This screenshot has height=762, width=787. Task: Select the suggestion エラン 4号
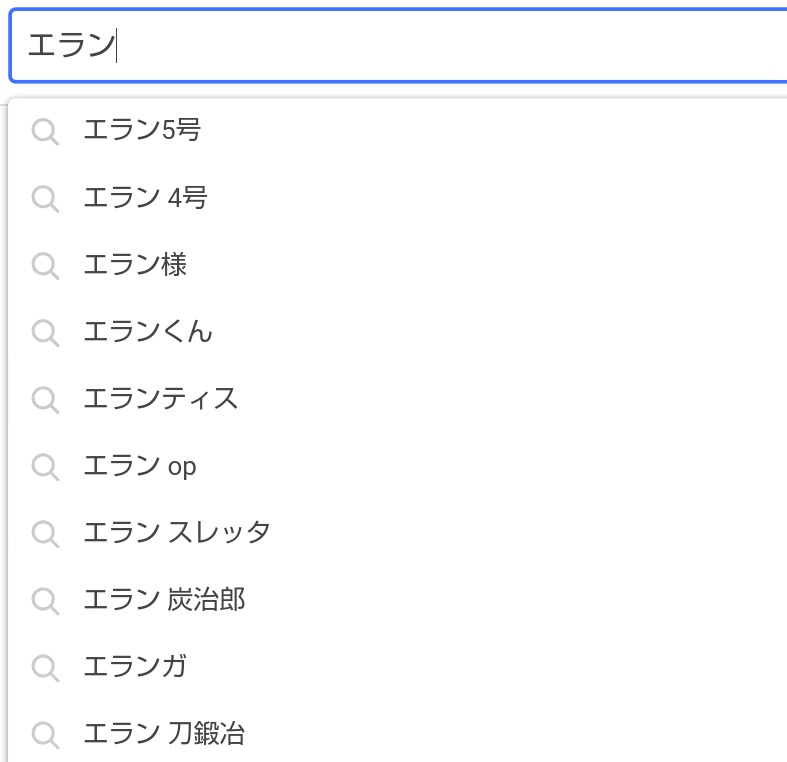(x=398, y=198)
